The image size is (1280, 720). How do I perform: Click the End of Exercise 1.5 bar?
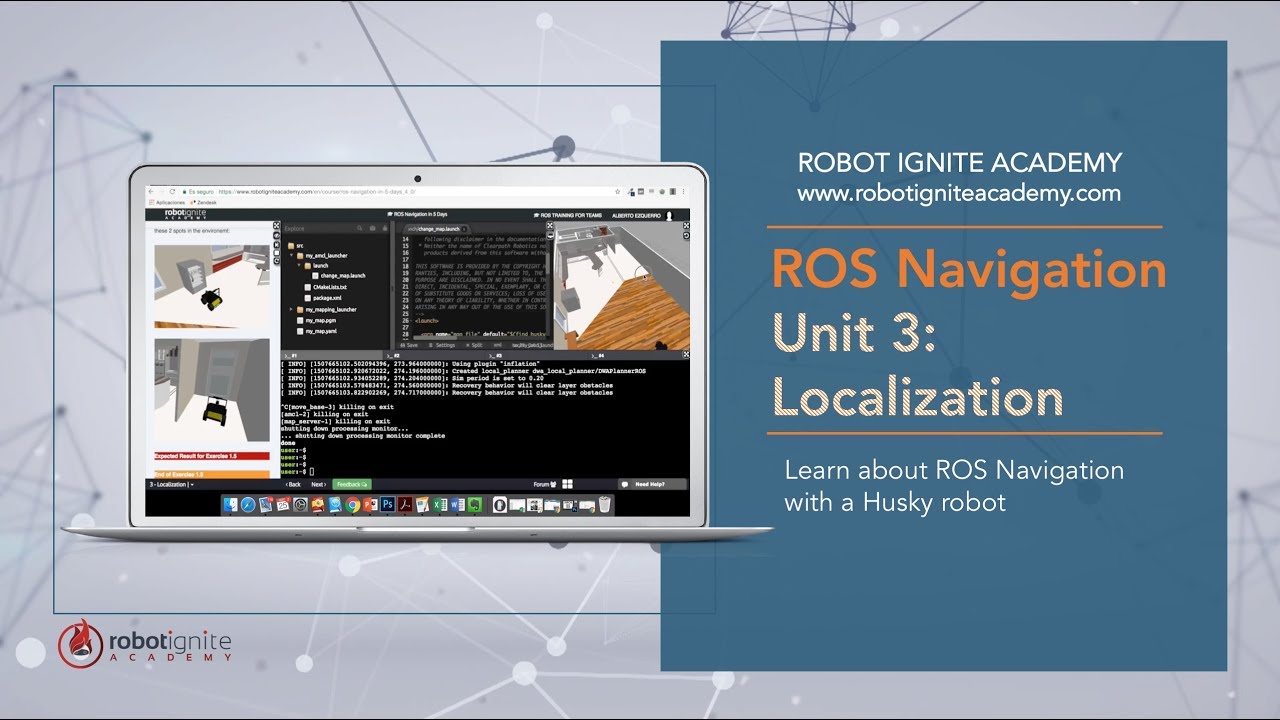tap(212, 474)
